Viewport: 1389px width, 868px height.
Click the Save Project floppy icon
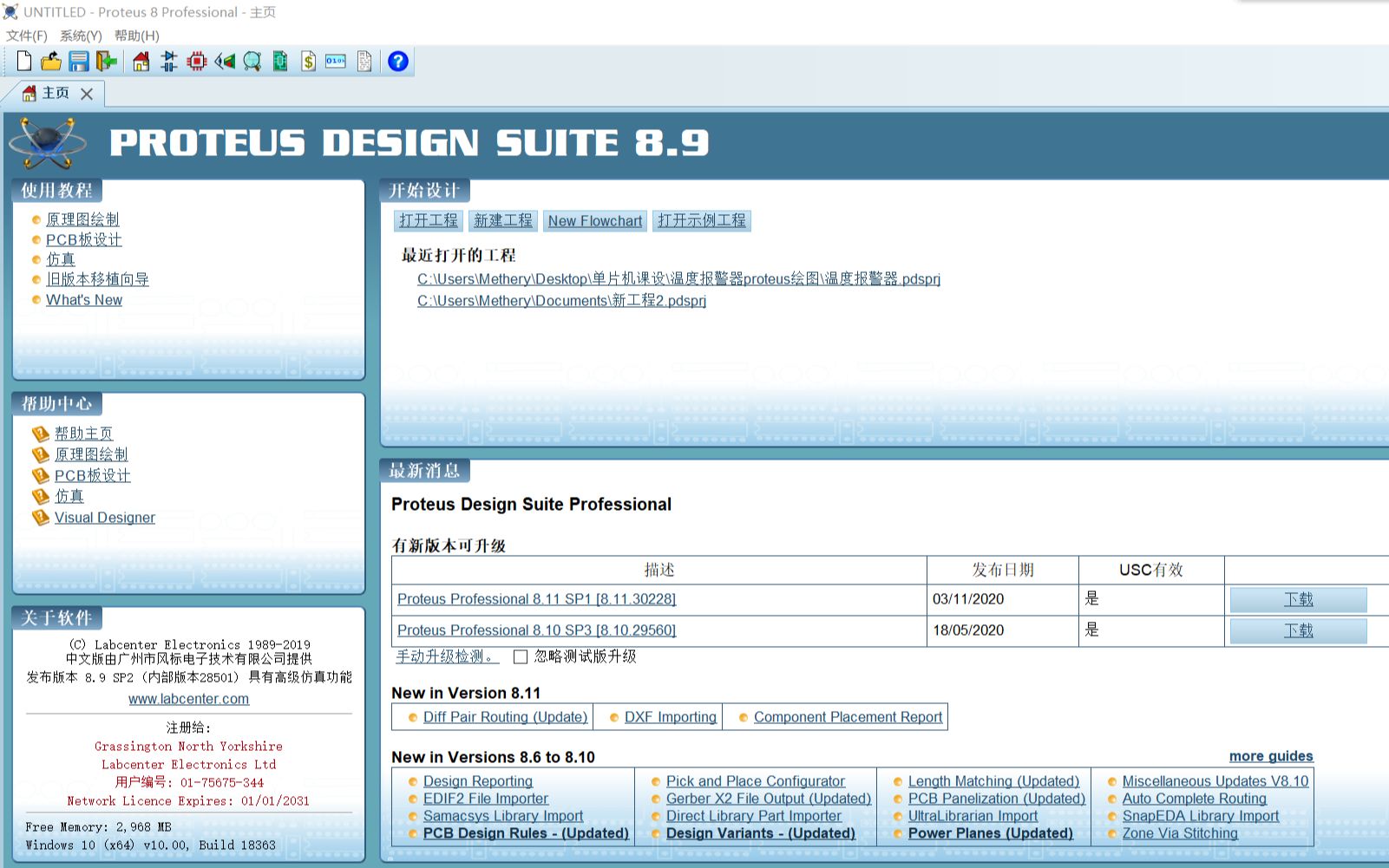click(79, 62)
